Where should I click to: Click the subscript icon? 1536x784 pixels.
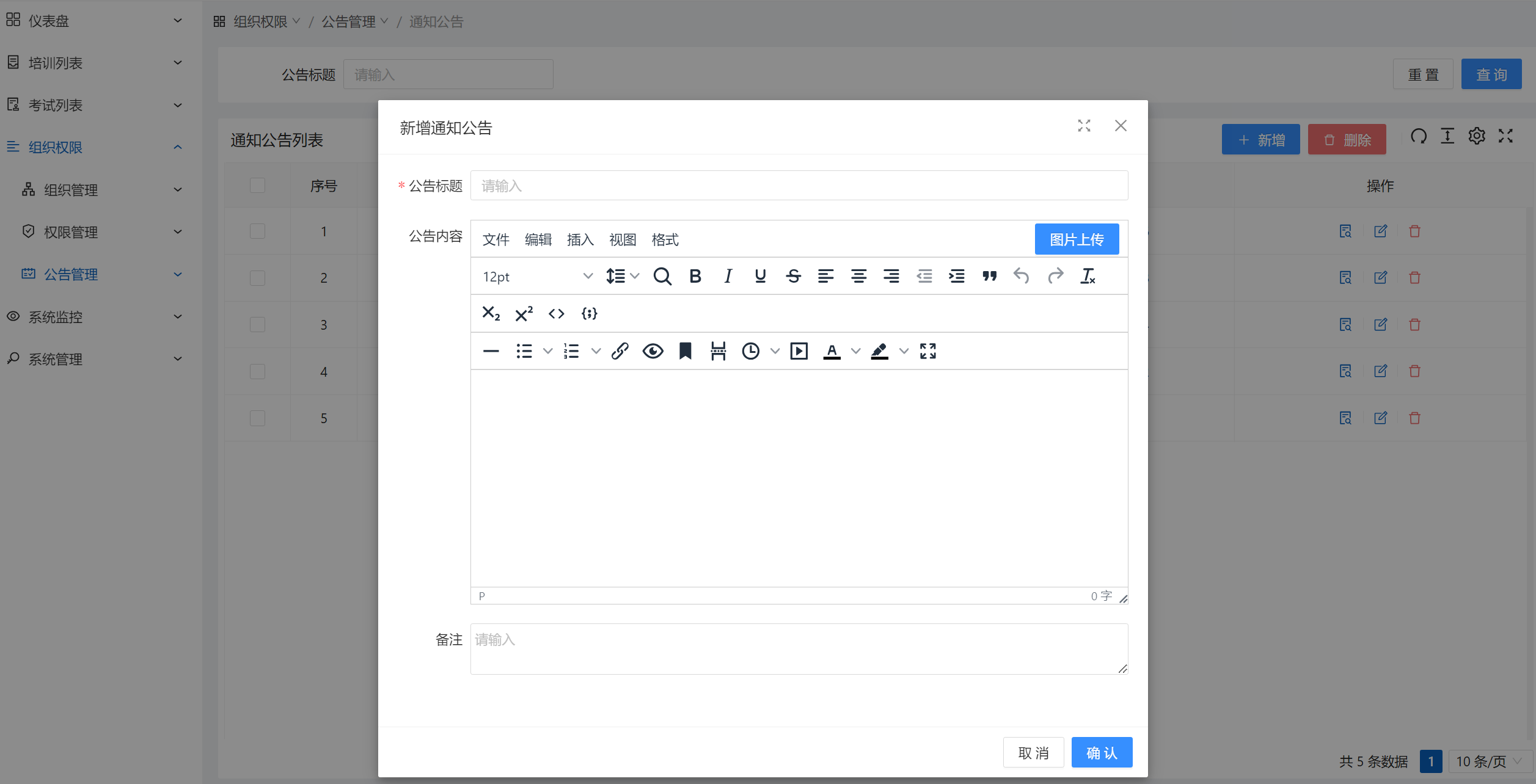pyautogui.click(x=491, y=314)
